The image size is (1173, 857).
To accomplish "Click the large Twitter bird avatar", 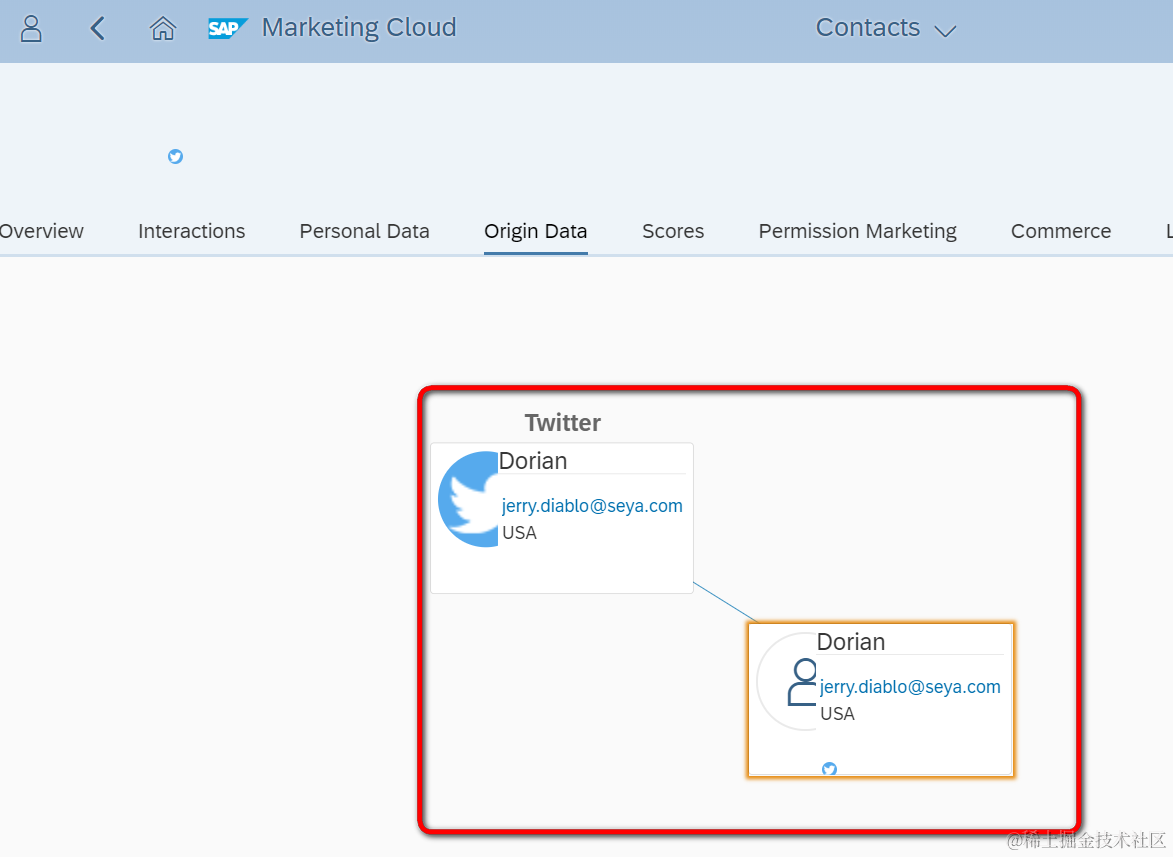I will 468,499.
